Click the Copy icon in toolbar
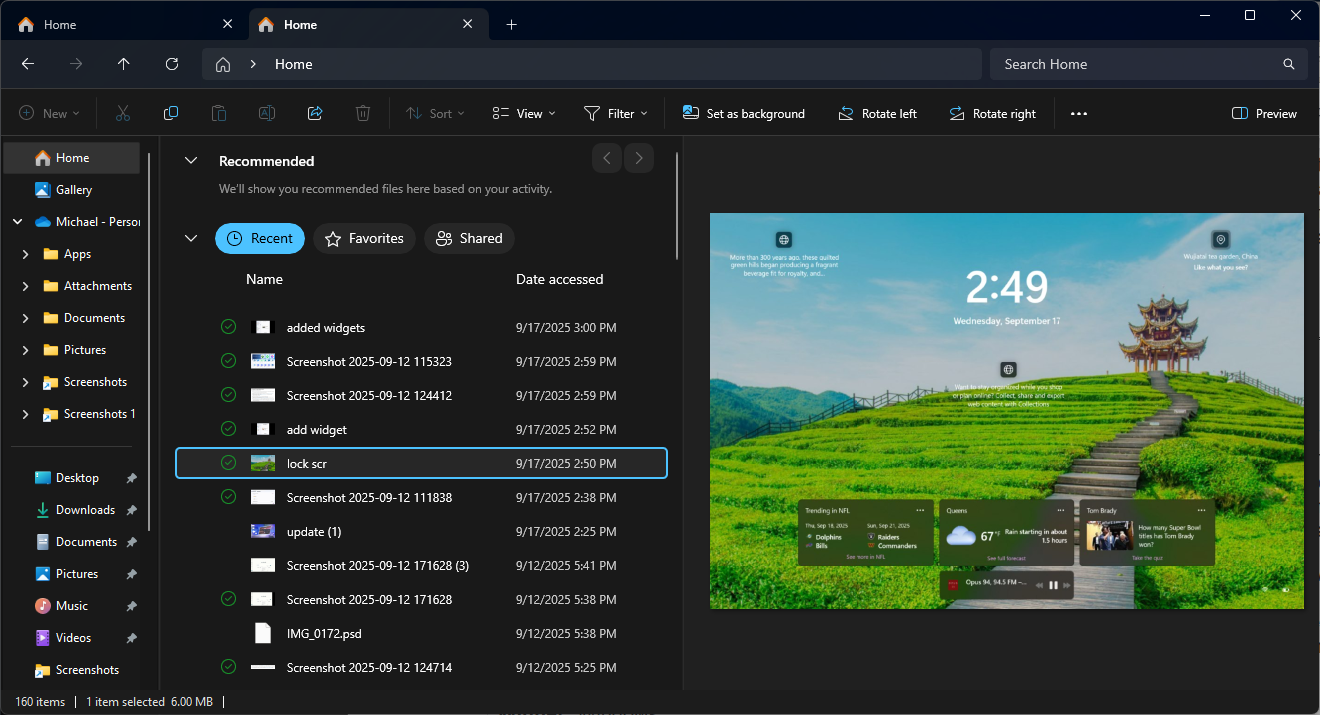 coord(171,113)
